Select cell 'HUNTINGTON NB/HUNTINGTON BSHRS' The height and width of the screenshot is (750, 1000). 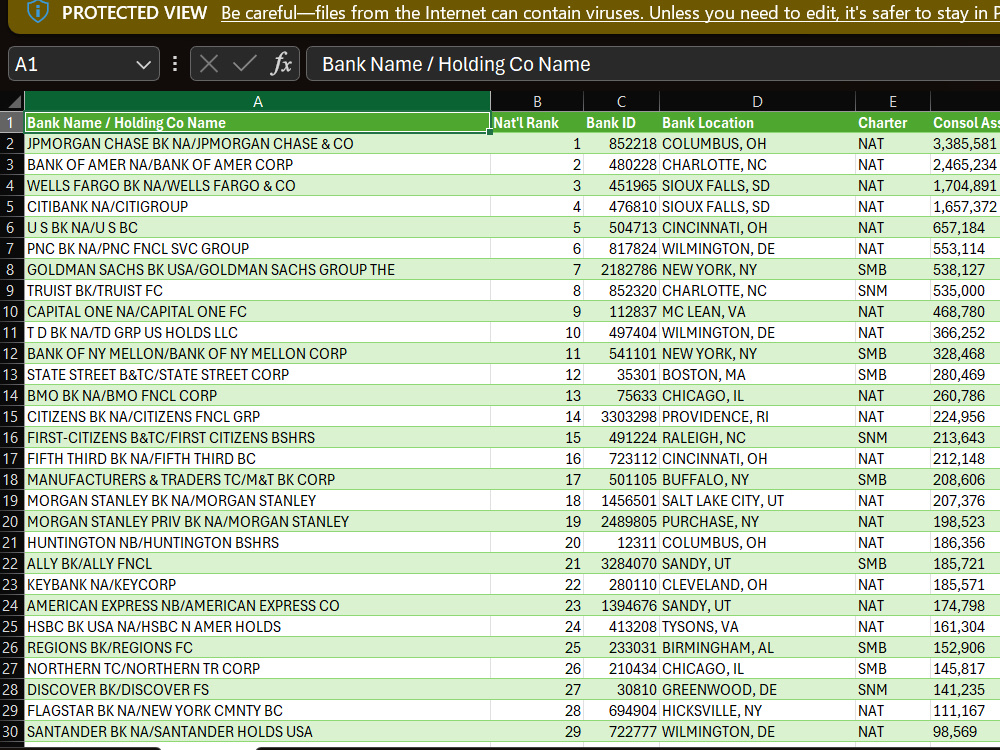tap(258, 543)
